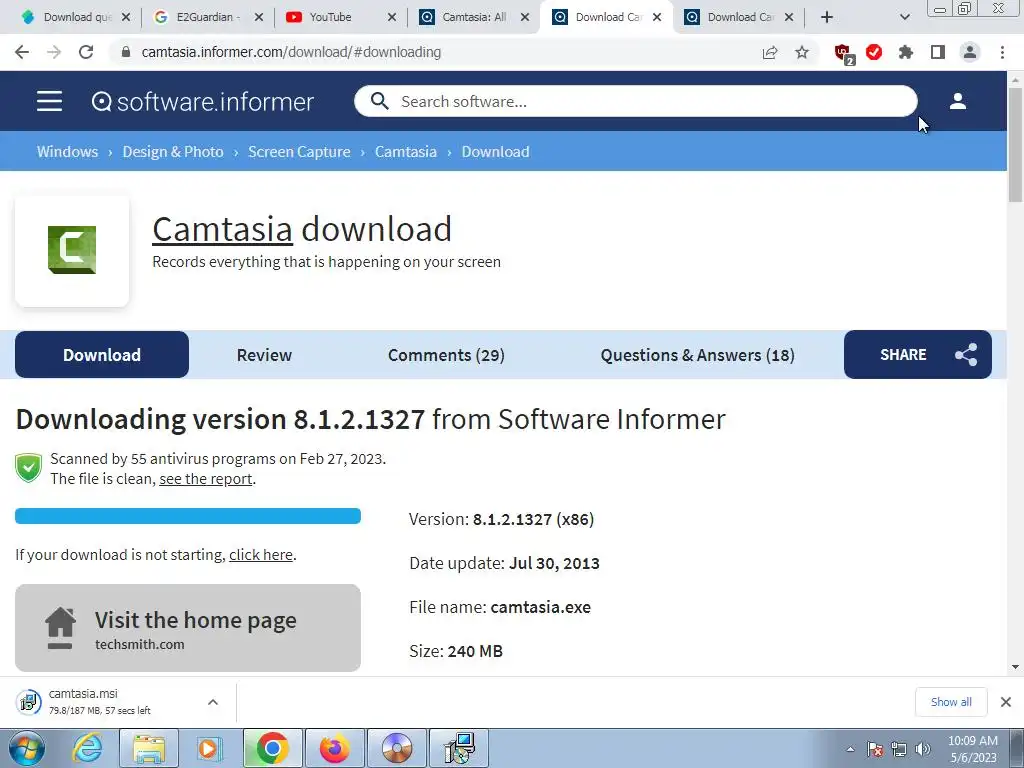Switch to the Camtasia: All tab

click(x=474, y=17)
